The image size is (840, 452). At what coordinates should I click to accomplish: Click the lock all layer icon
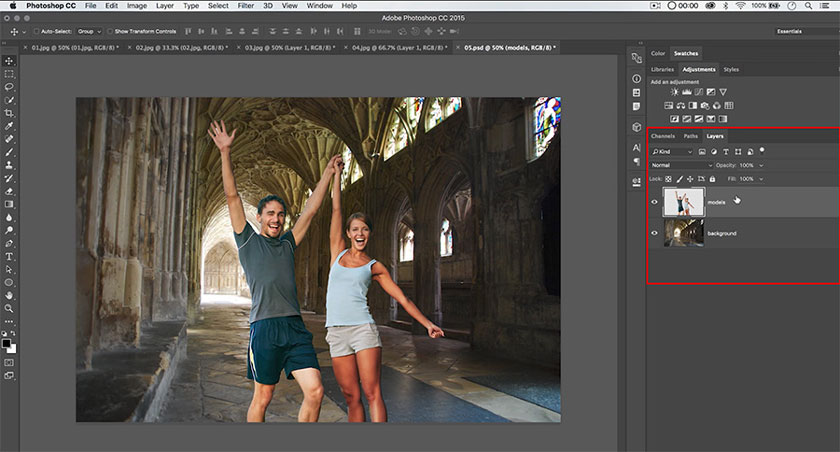coord(711,178)
